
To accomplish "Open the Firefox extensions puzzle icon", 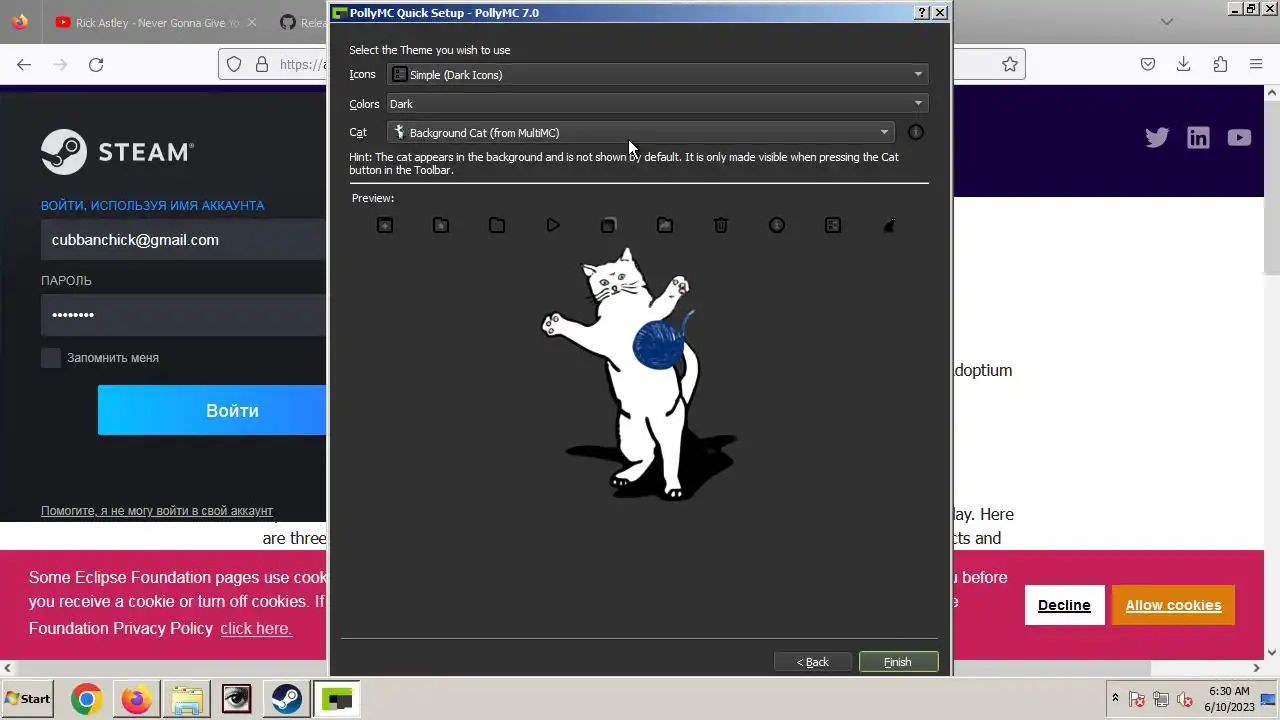I will 1220,64.
